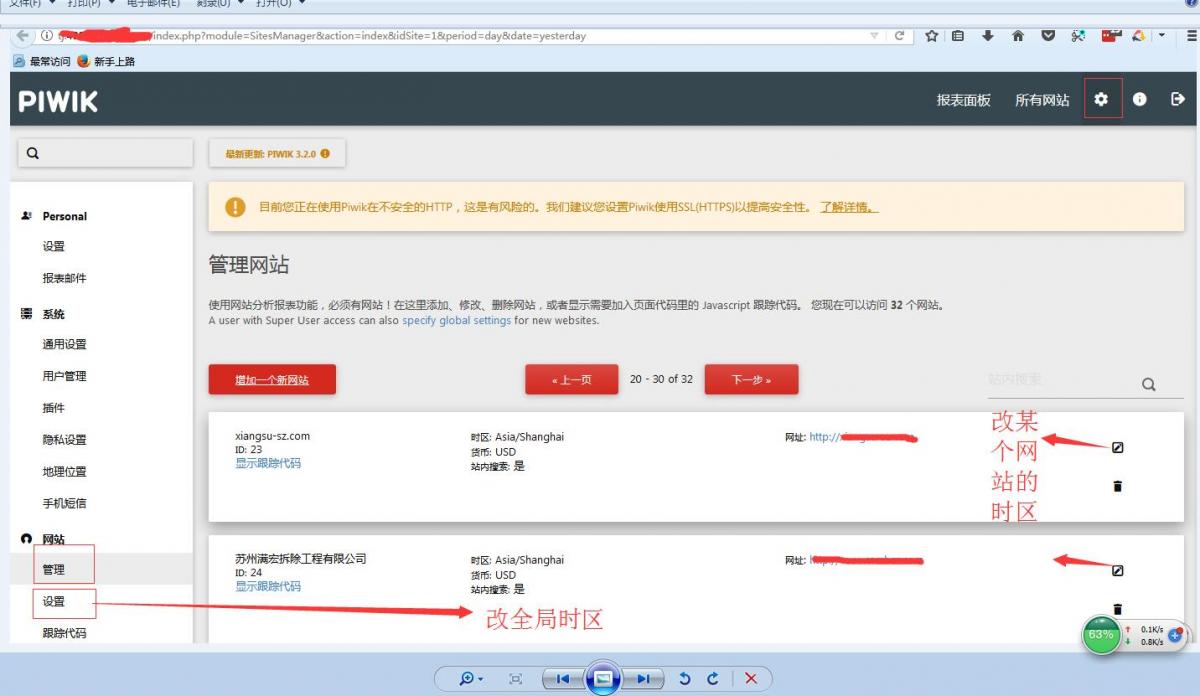Start the slideshow in the photo viewer

pos(603,678)
